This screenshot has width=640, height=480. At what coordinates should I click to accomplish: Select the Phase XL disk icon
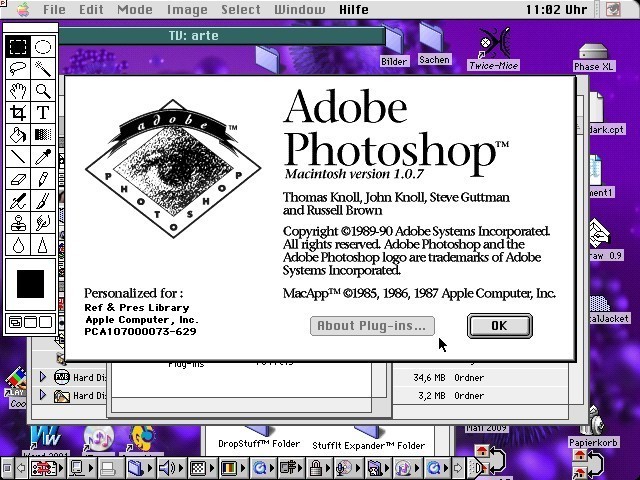[593, 57]
